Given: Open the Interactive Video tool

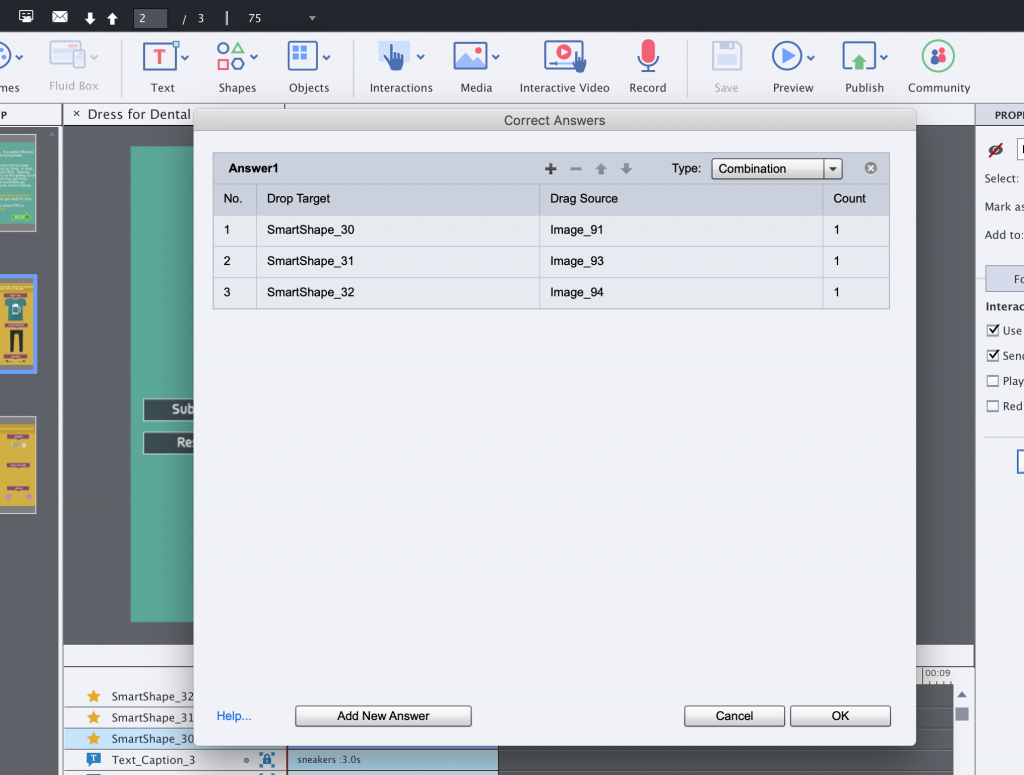Looking at the screenshot, I should tap(563, 57).
